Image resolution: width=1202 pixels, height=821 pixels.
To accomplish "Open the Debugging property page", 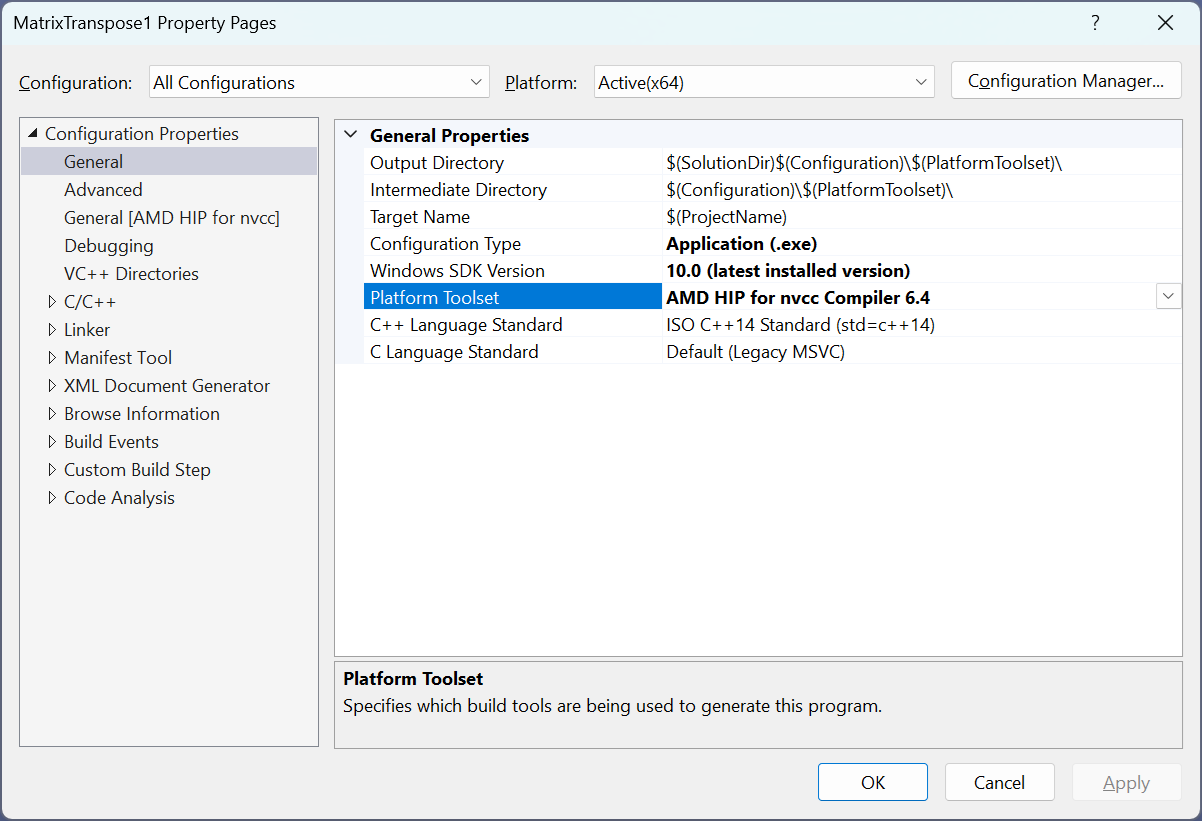I will pyautogui.click(x=109, y=246).
